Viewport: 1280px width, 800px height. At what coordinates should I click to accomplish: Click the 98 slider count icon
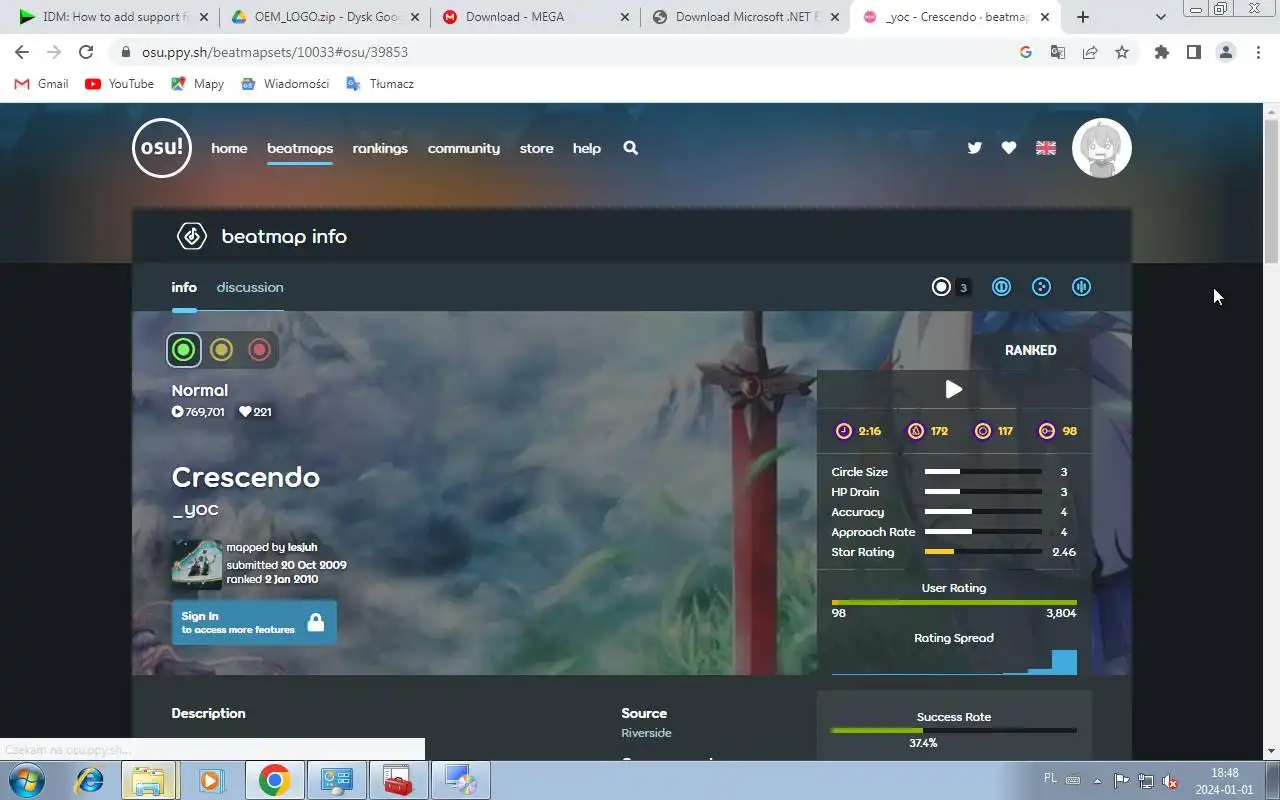(x=1047, y=431)
